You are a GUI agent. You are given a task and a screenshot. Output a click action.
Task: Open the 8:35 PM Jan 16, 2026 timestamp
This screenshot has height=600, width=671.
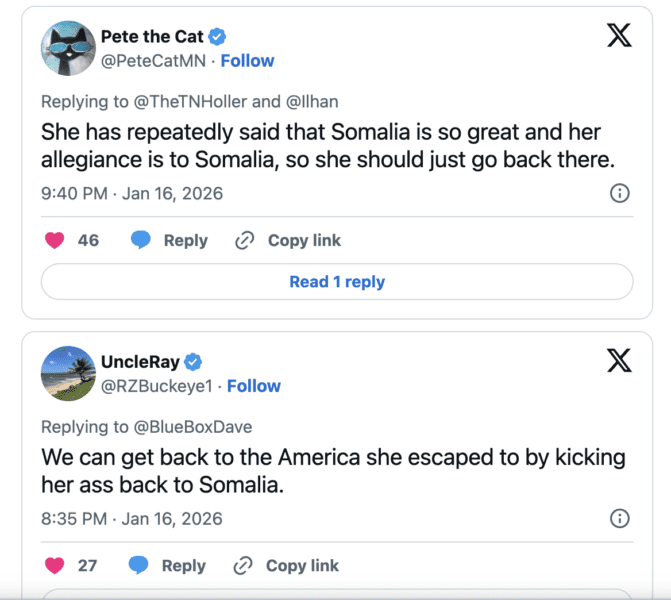tap(132, 518)
